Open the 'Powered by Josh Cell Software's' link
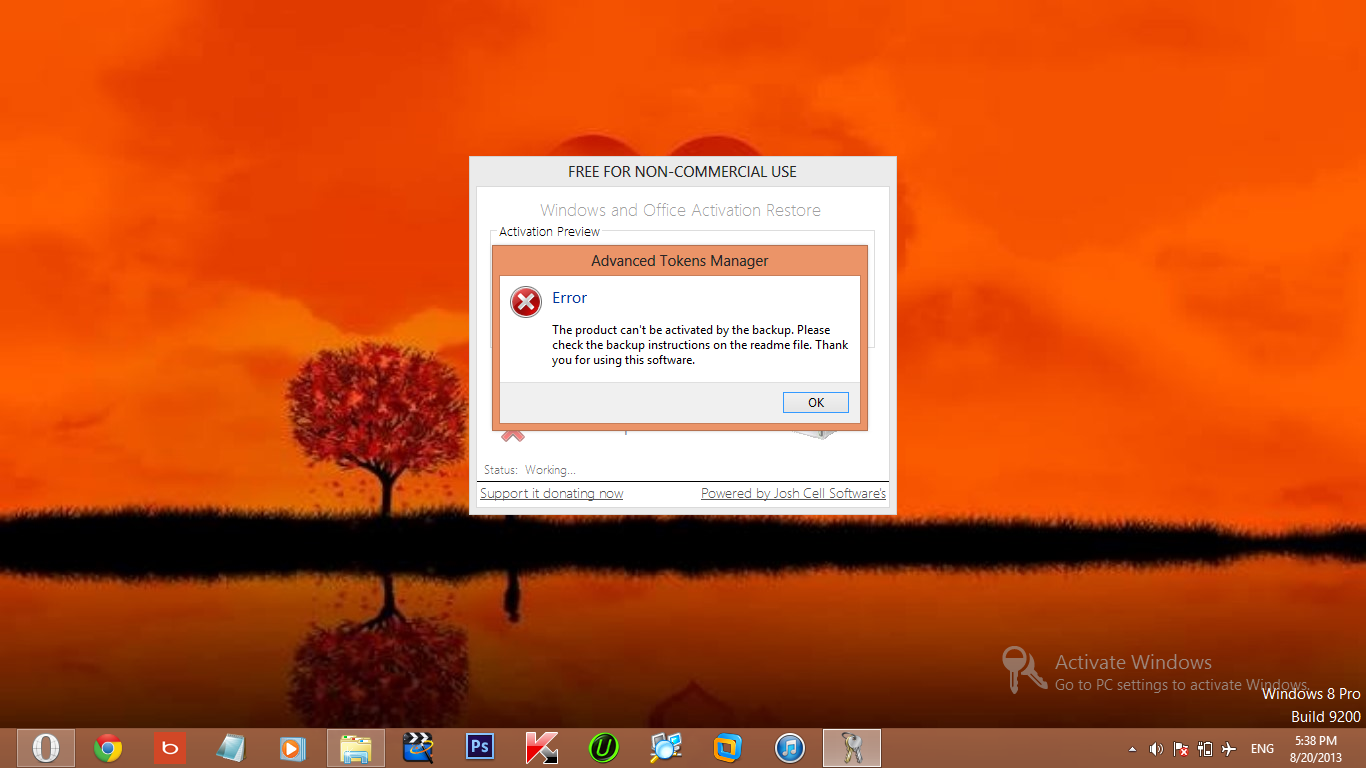 pos(793,493)
